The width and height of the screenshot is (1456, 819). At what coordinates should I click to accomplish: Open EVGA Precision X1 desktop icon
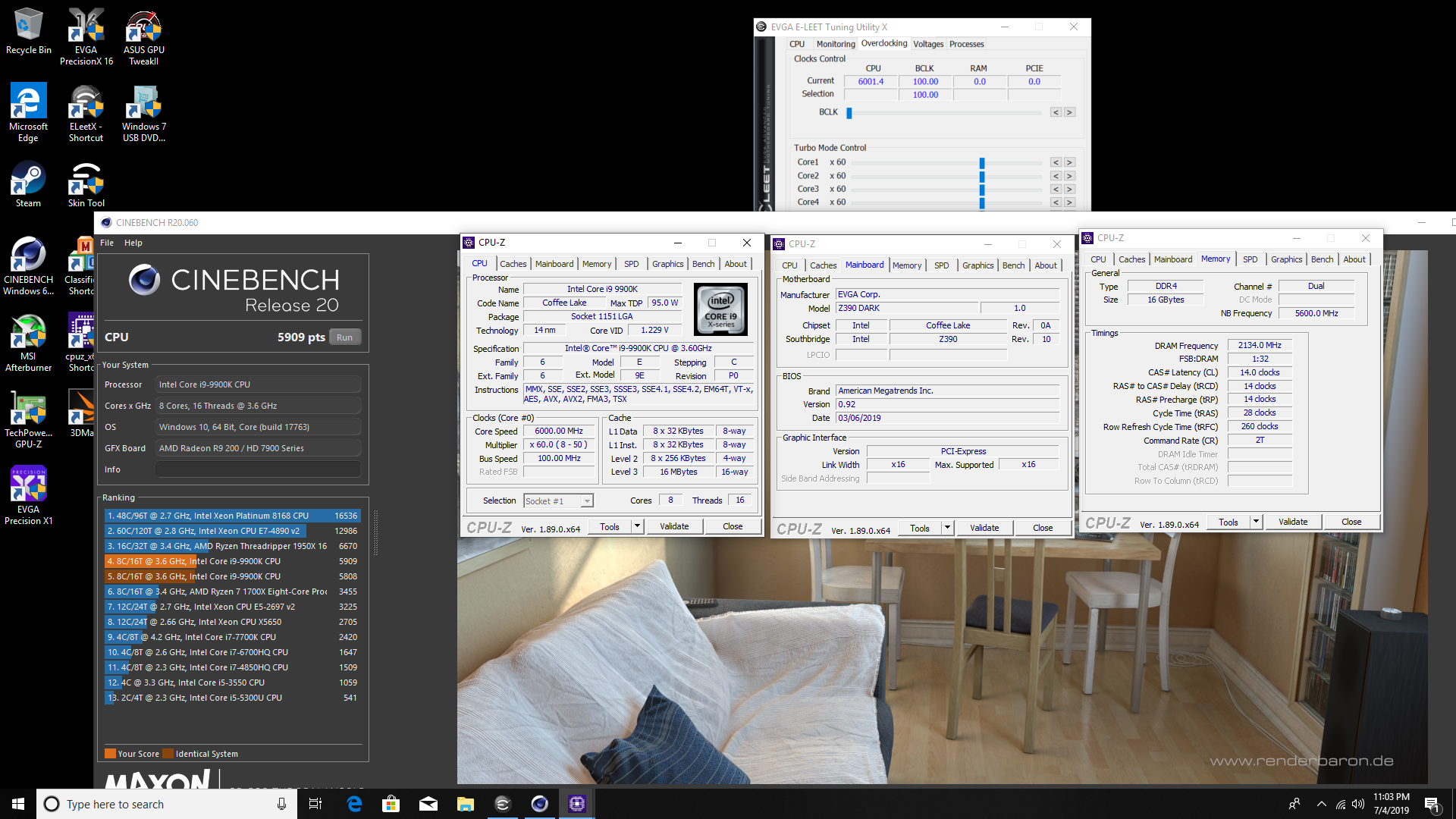coord(28,495)
